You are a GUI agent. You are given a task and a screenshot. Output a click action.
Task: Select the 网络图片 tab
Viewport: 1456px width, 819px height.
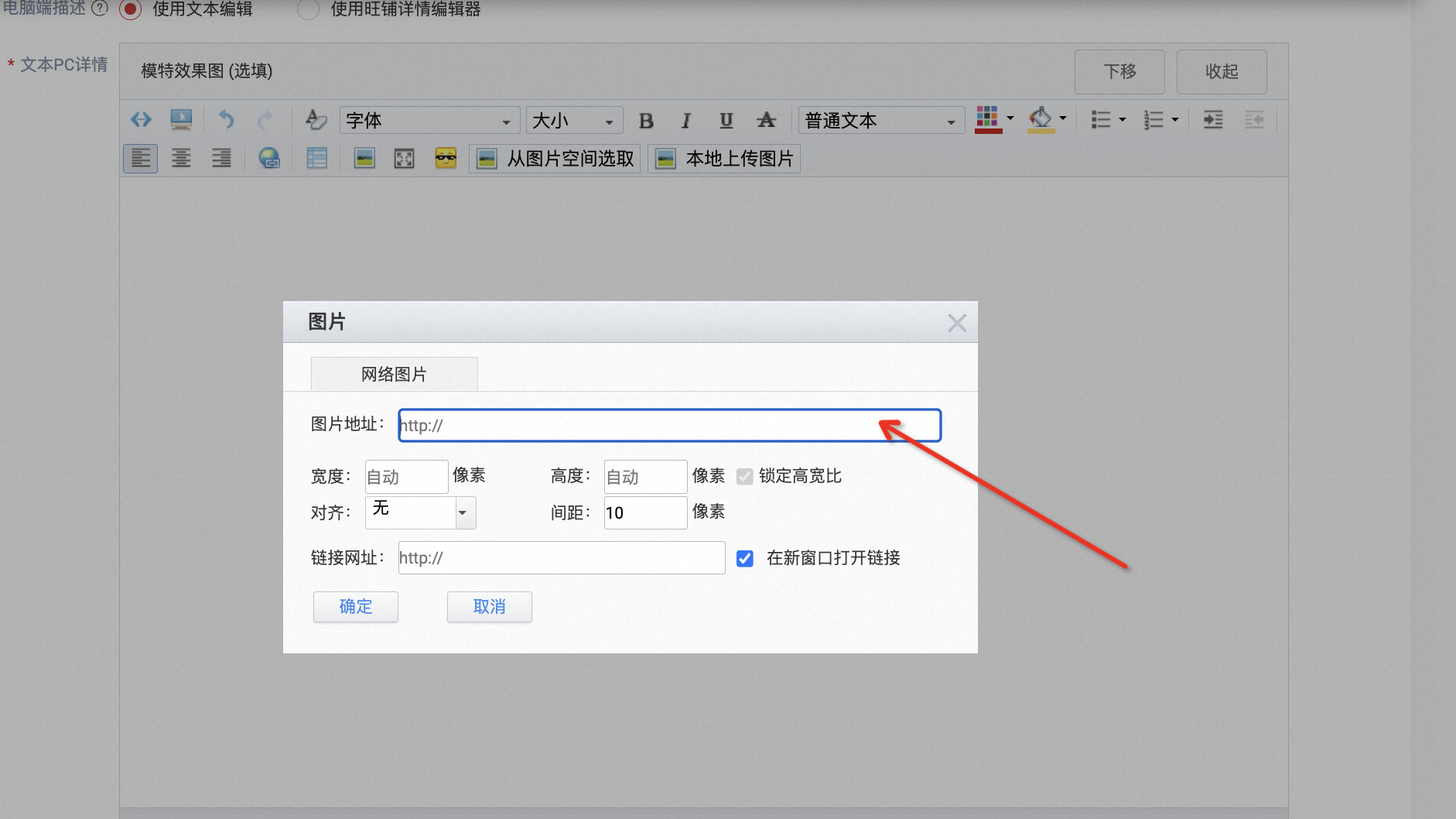pyautogui.click(x=394, y=374)
